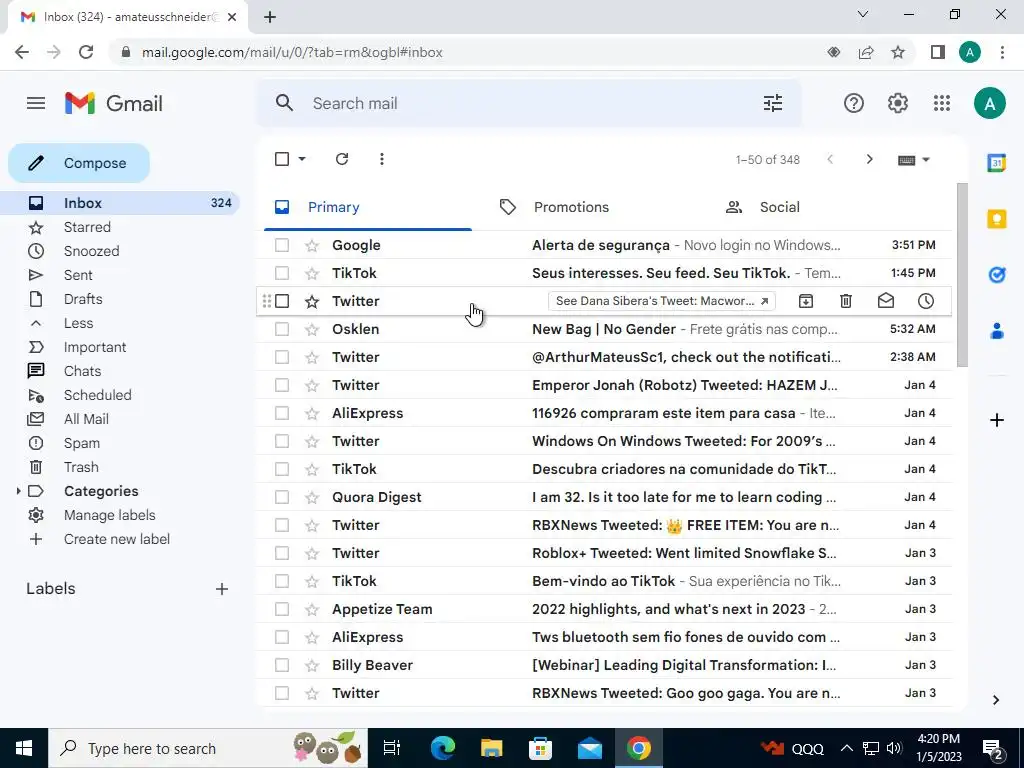The image size is (1024, 768).
Task: Collapse the sidebar with Less
Action: coord(78,323)
